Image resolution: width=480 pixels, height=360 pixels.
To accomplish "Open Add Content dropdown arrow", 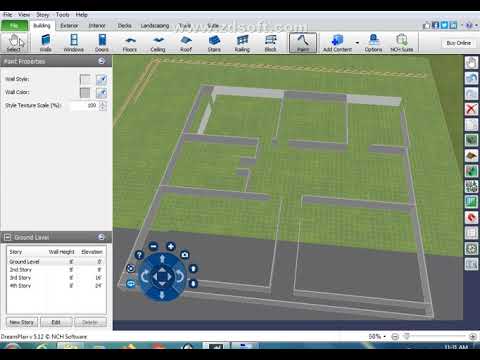I will coord(357,43).
